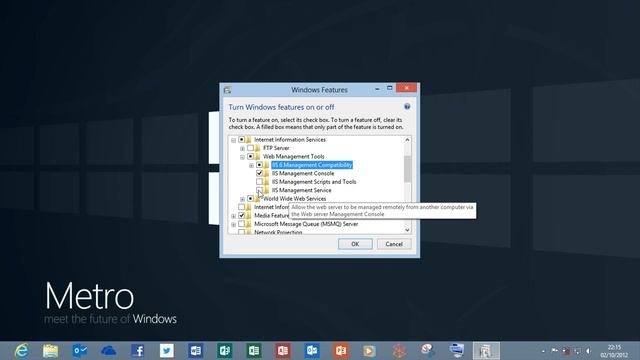Select the 'IIS Management Console' label

(x=303, y=173)
